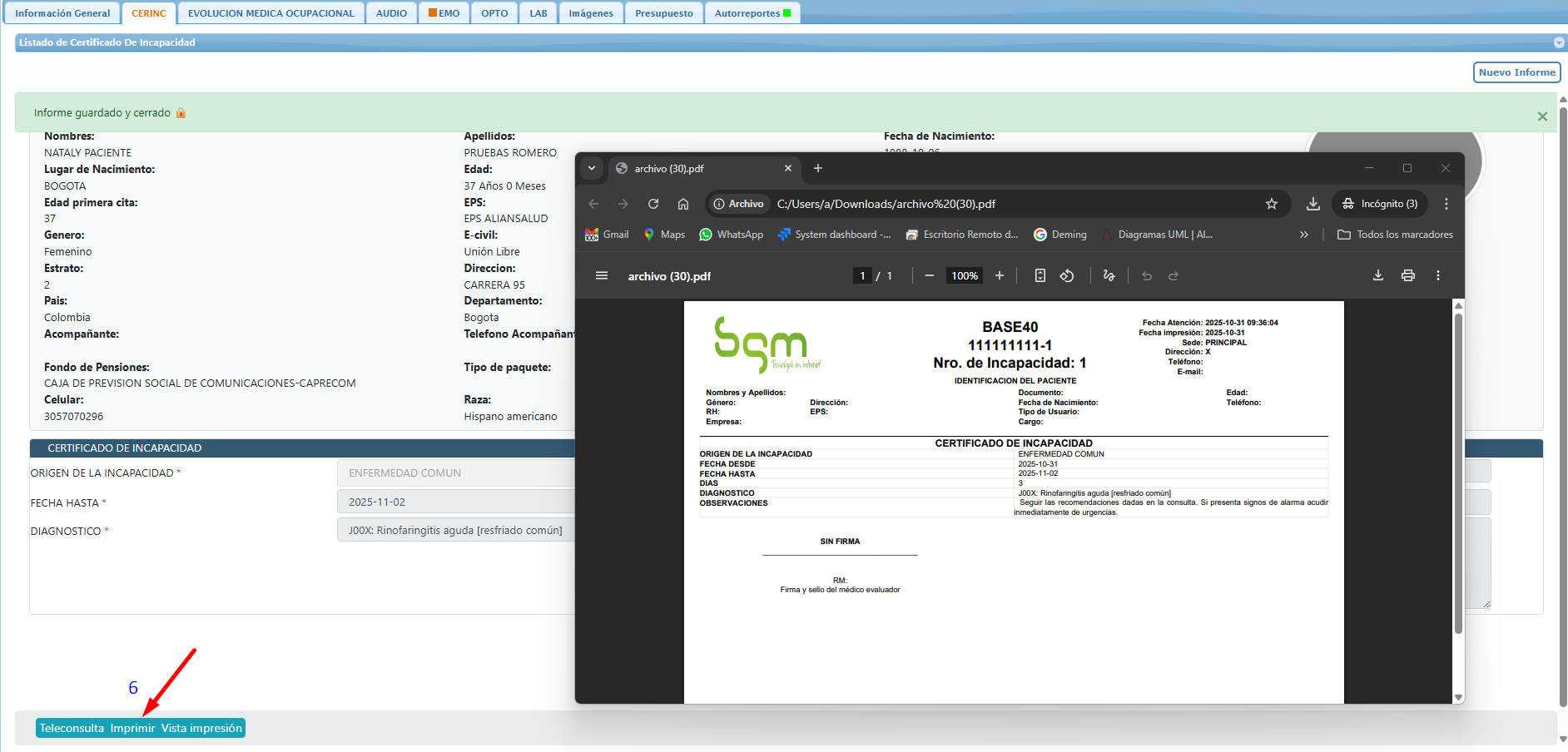The width and height of the screenshot is (1568, 752).
Task: Select the PDF draw annotation tool
Action: [x=1109, y=276]
